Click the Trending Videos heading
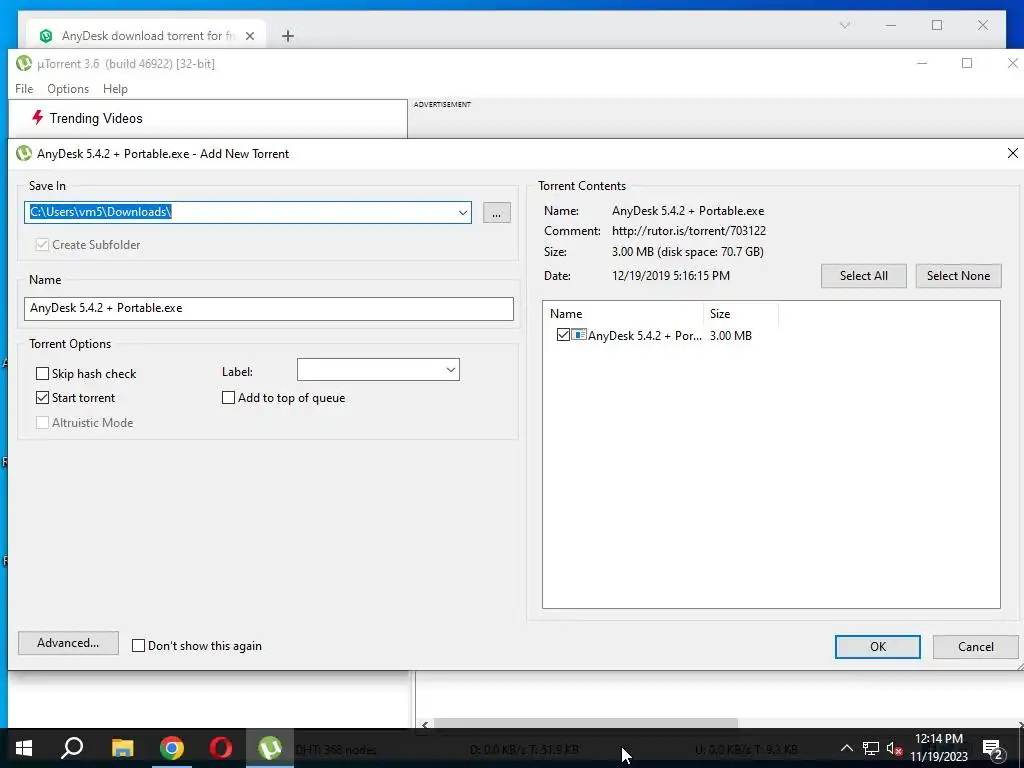Viewport: 1024px width, 768px height. [96, 118]
